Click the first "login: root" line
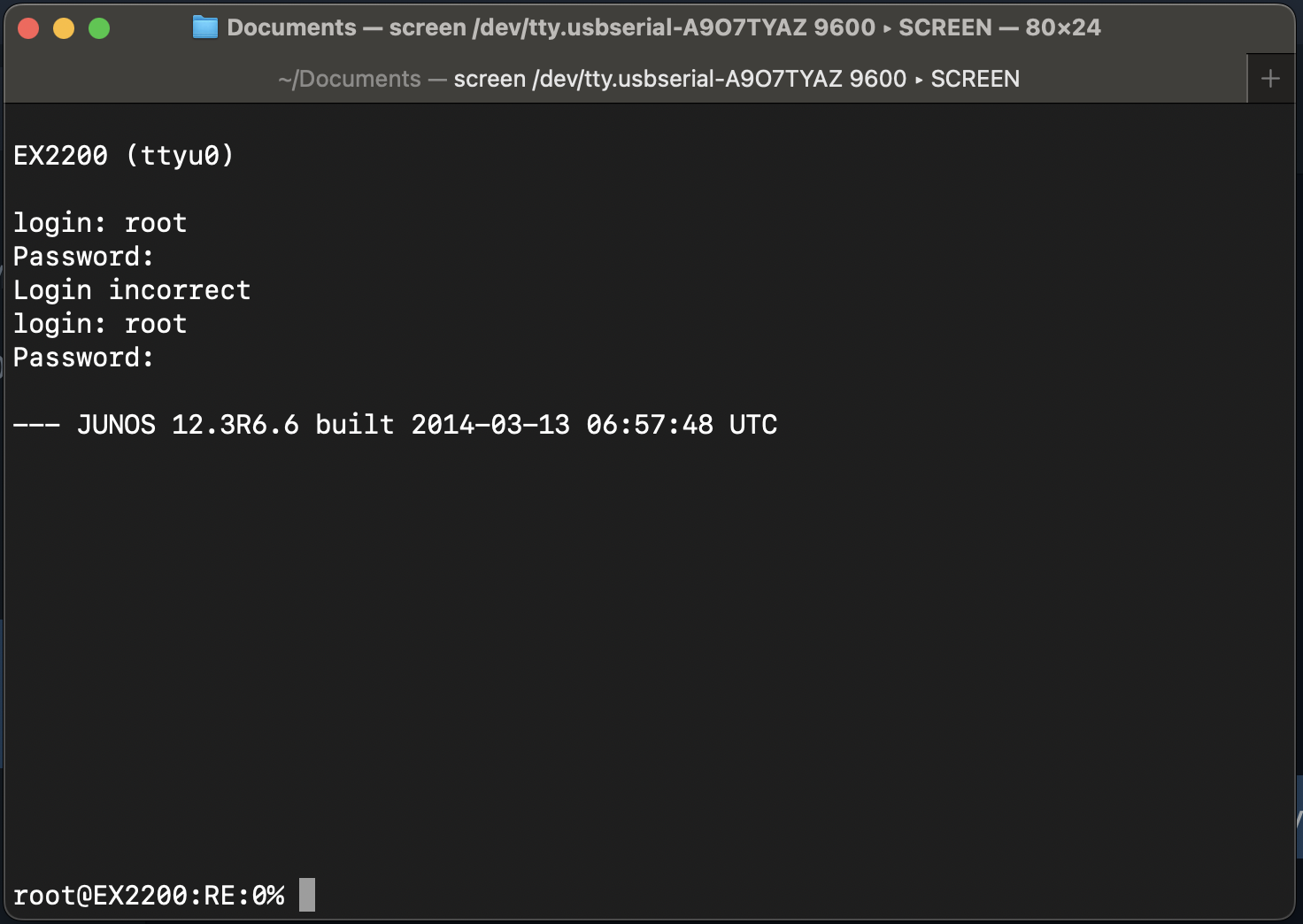Image resolution: width=1303 pixels, height=924 pixels. 100,223
